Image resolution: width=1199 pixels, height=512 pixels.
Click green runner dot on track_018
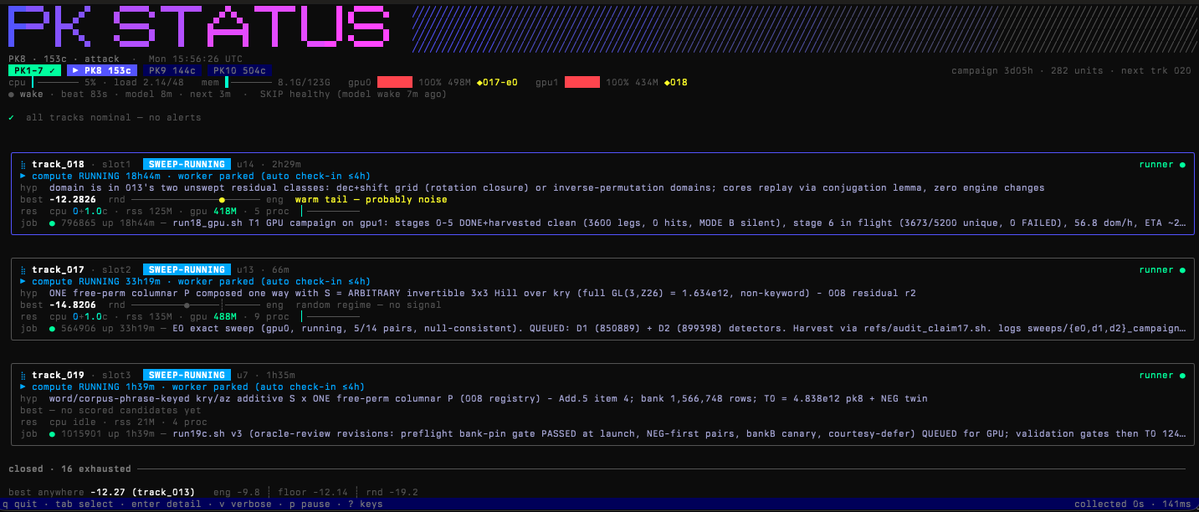[x=1182, y=165]
